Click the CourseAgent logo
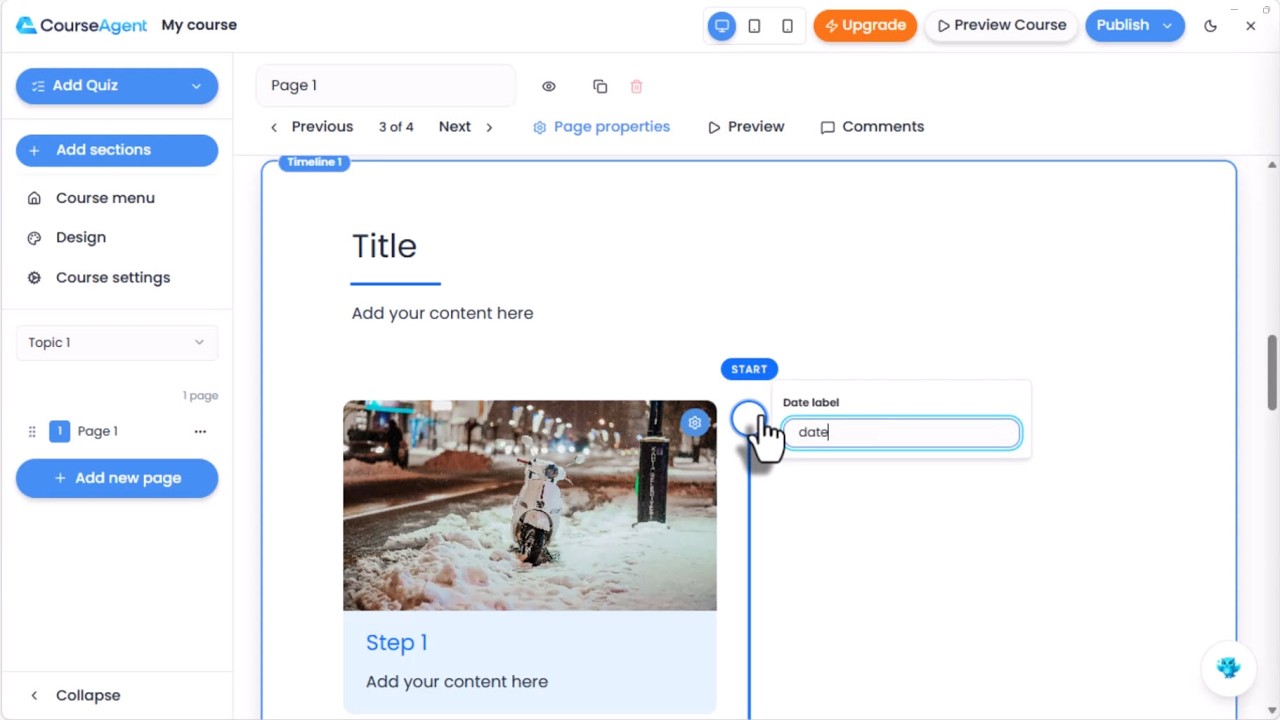 81,25
